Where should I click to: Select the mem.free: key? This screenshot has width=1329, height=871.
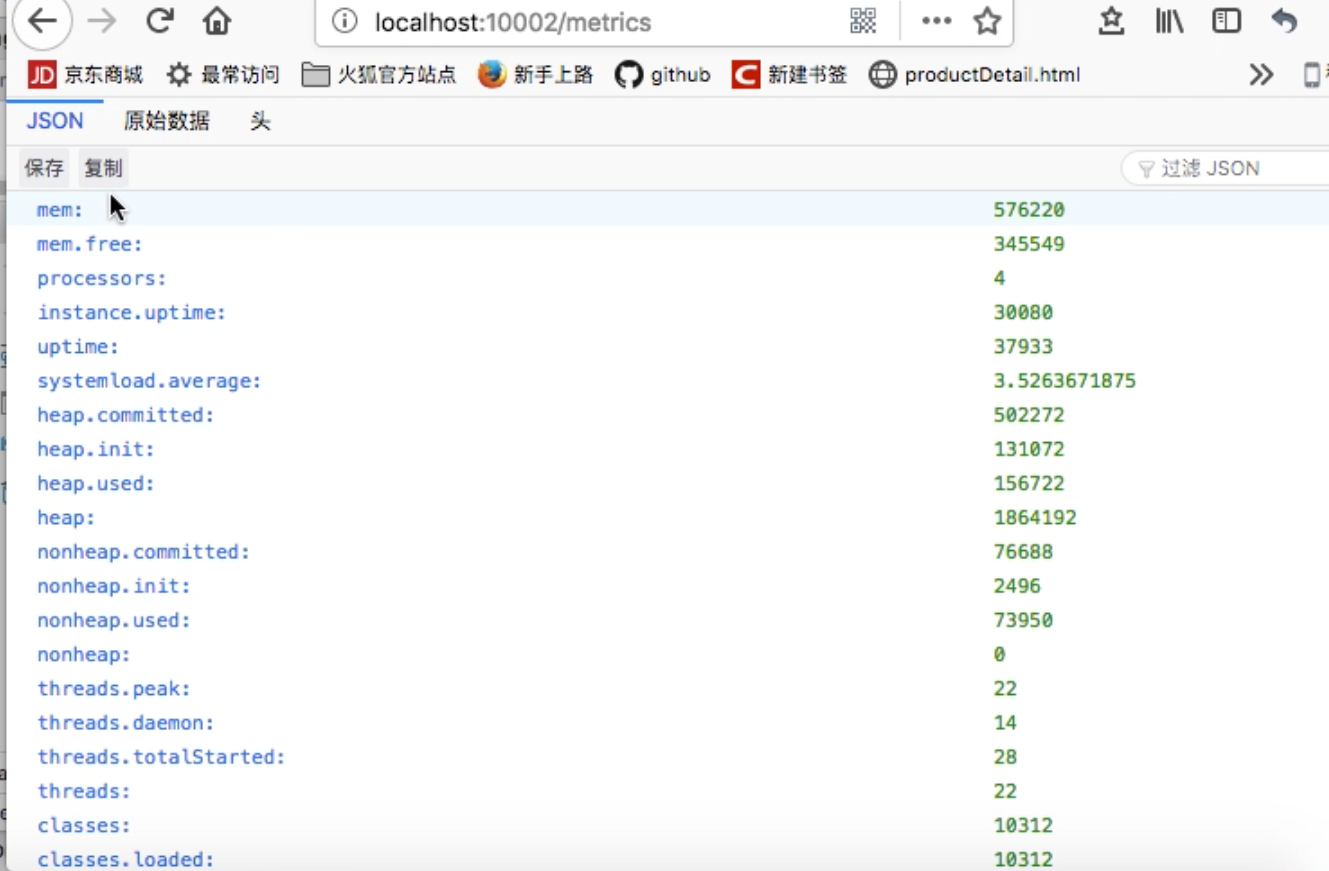pos(90,244)
